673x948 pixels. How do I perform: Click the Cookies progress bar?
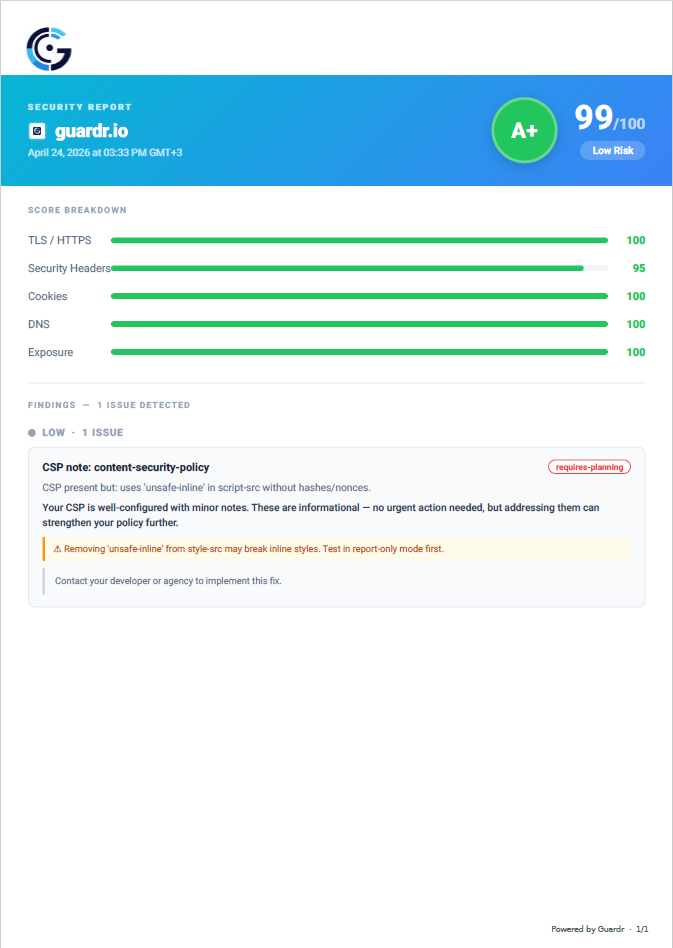359,296
